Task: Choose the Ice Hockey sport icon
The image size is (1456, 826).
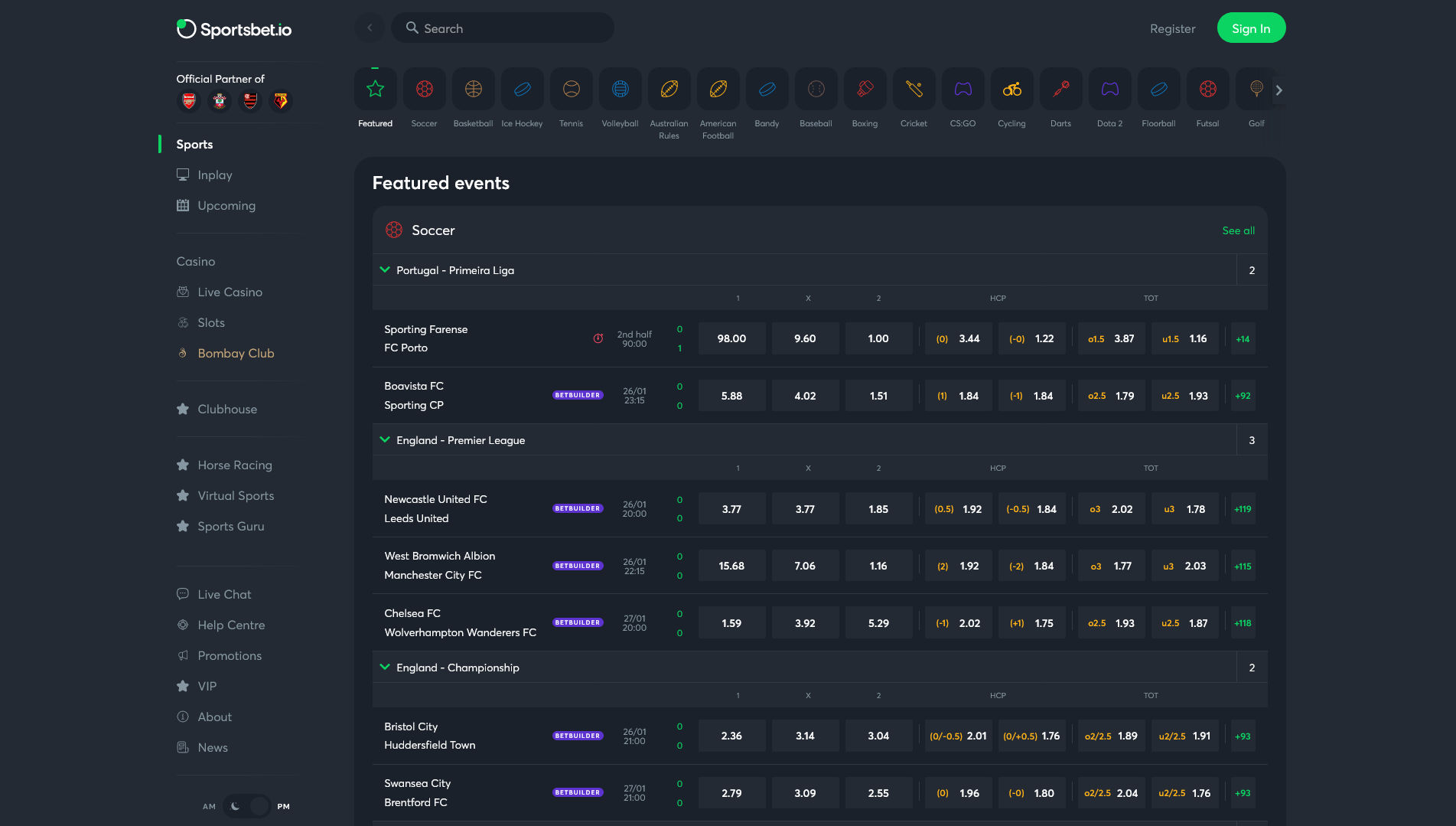Action: pos(522,90)
